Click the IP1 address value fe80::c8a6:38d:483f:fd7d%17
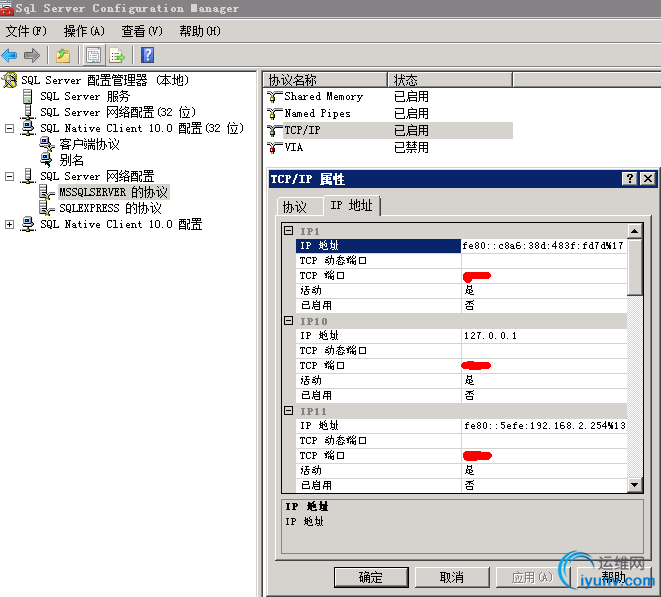 coord(543,246)
